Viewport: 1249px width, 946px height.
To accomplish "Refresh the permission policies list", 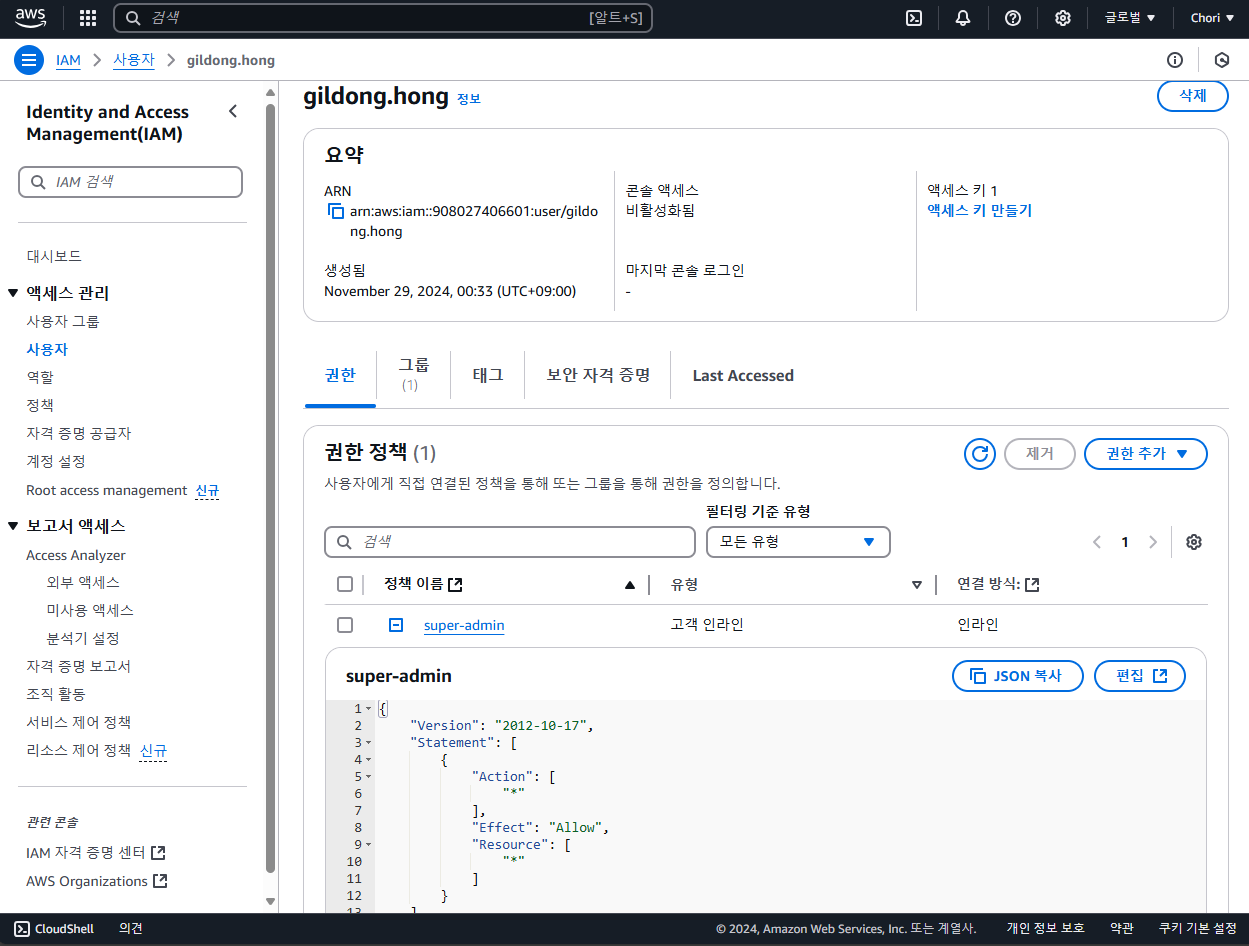I will click(980, 454).
